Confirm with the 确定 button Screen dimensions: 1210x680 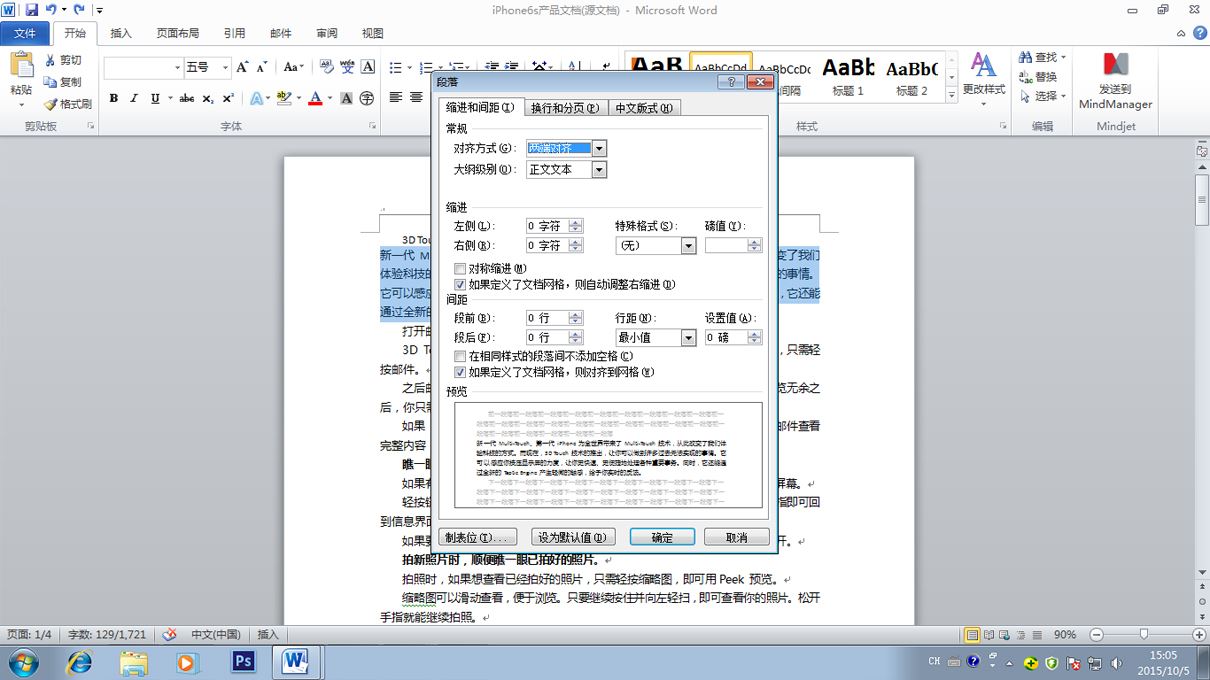coord(662,537)
